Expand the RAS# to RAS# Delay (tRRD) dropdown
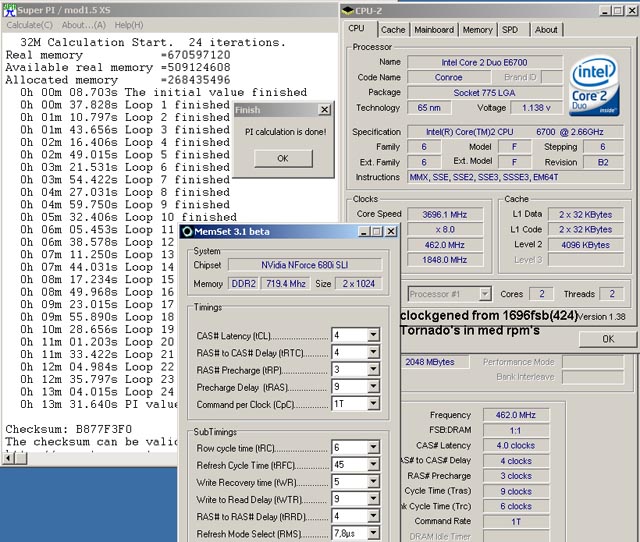The width and height of the screenshot is (640, 542). (x=373, y=516)
